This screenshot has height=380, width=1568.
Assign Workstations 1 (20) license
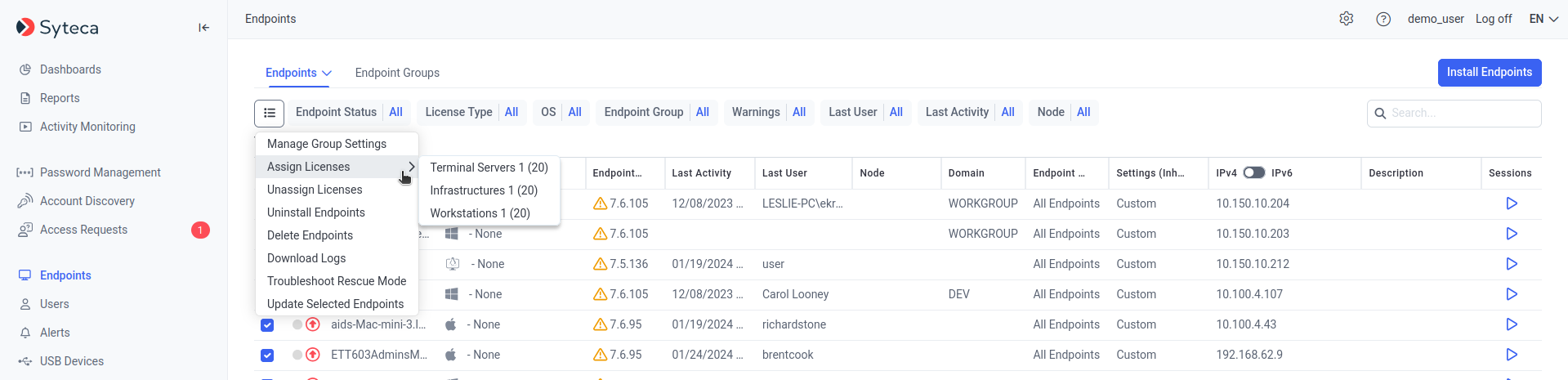coord(489,213)
